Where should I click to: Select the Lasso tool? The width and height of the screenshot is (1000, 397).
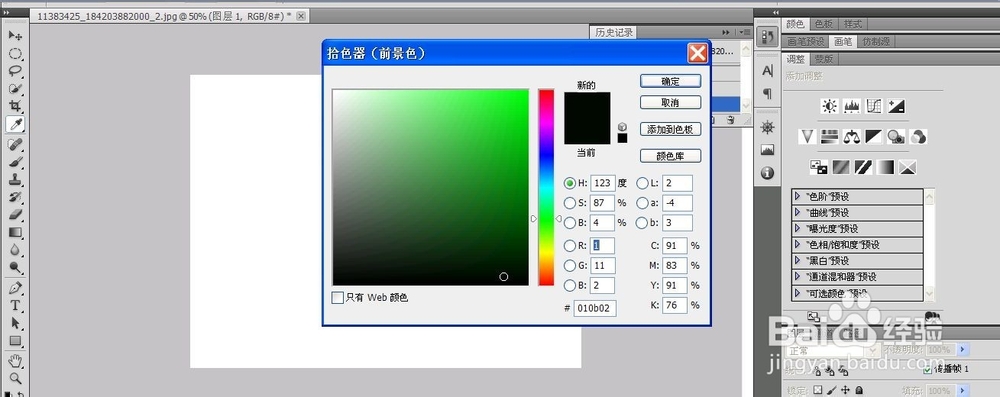[15, 71]
